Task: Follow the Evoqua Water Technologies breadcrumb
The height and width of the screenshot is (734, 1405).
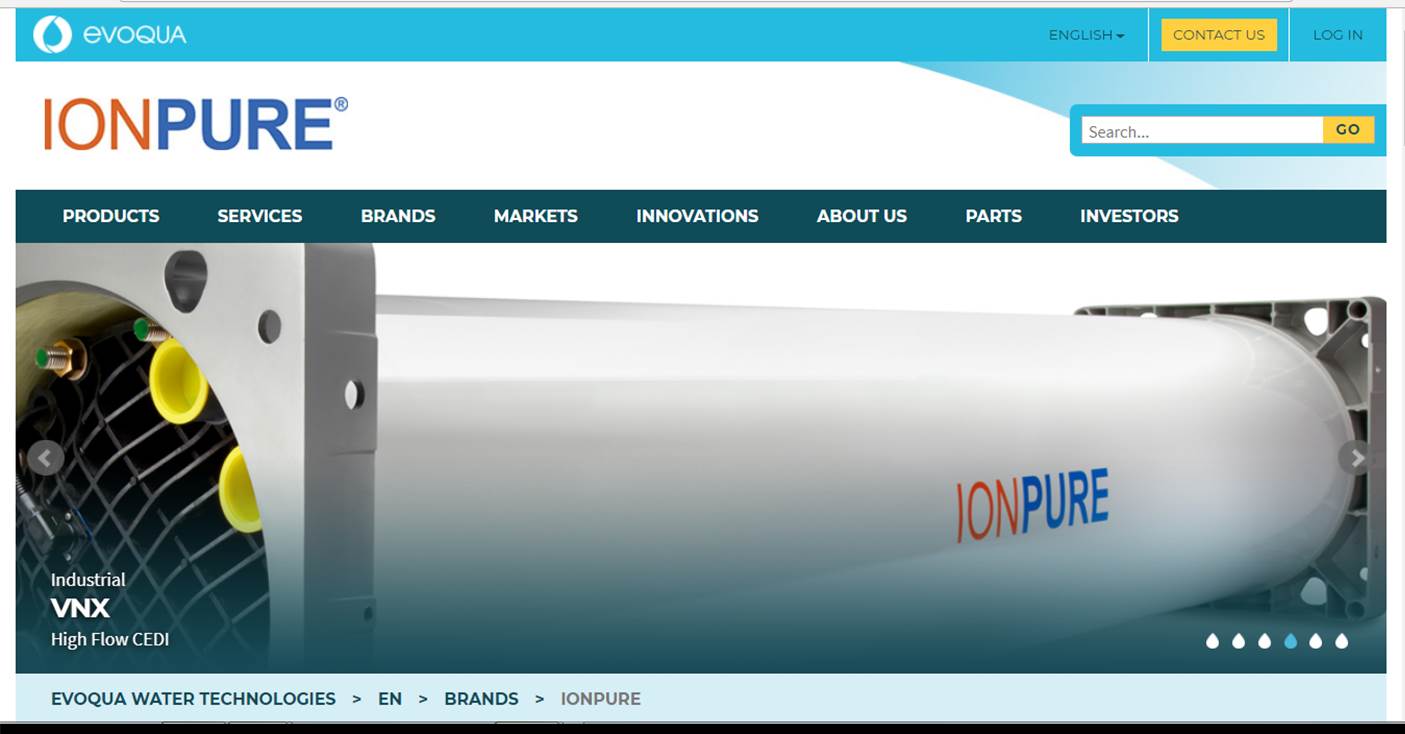Action: tap(193, 699)
